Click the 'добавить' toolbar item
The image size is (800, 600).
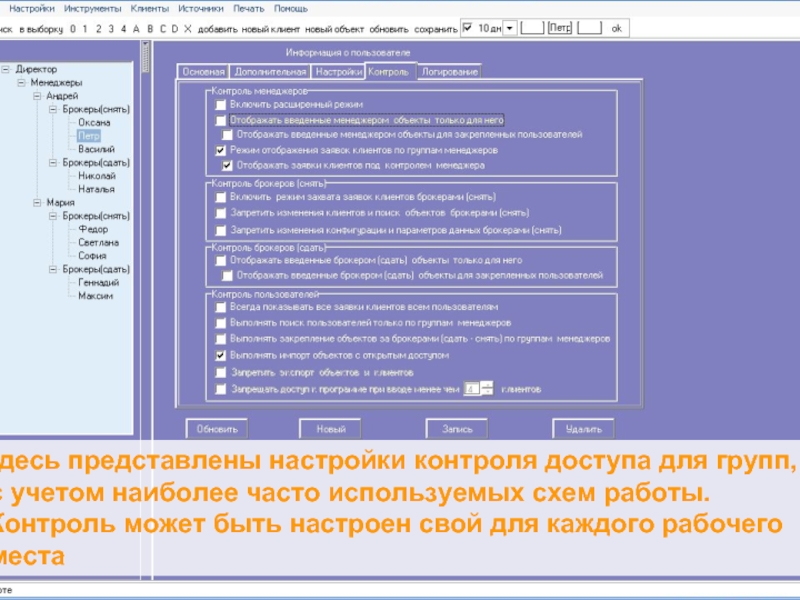(218, 29)
